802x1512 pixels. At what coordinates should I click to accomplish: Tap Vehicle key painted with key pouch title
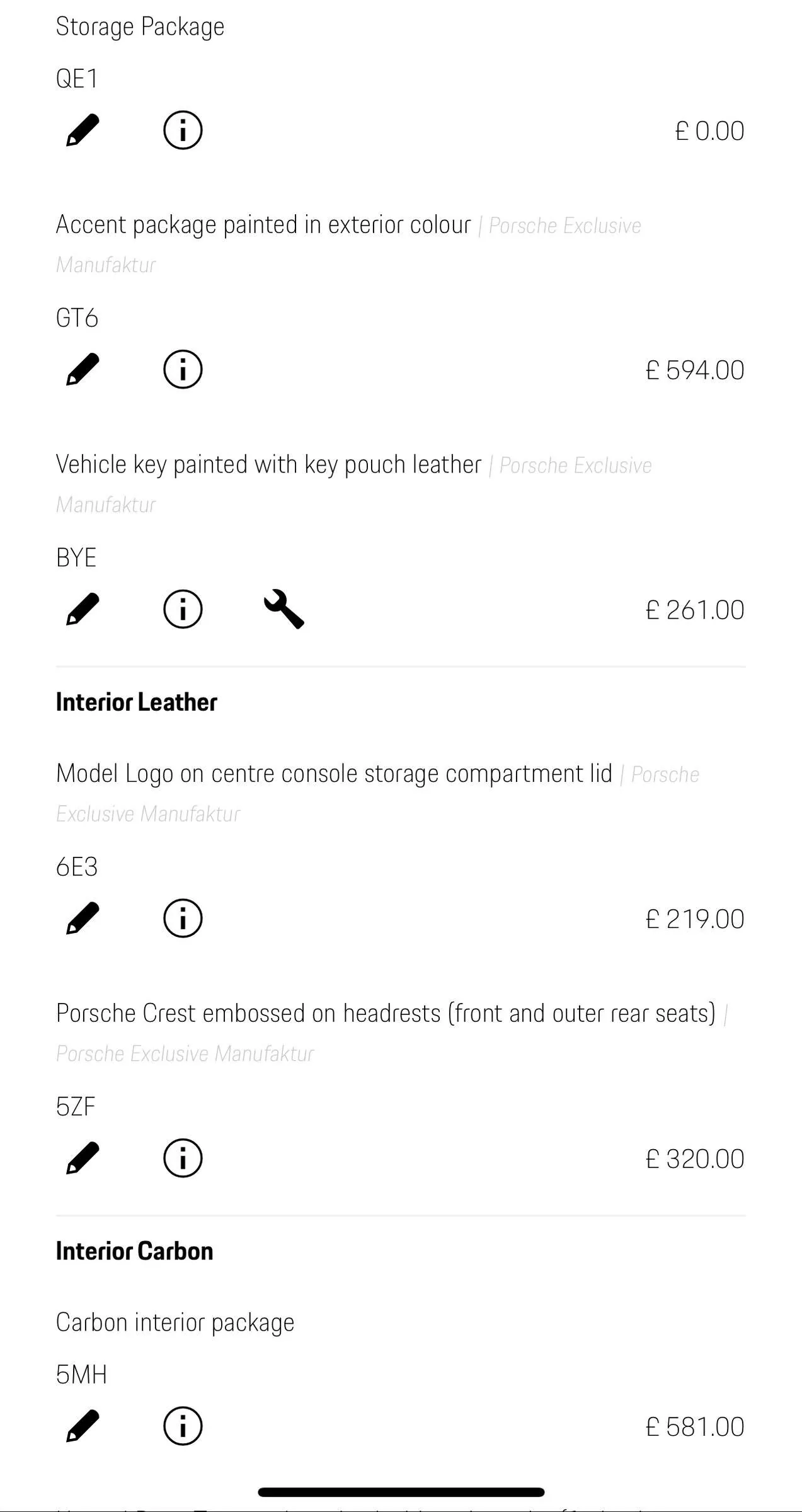tap(269, 464)
